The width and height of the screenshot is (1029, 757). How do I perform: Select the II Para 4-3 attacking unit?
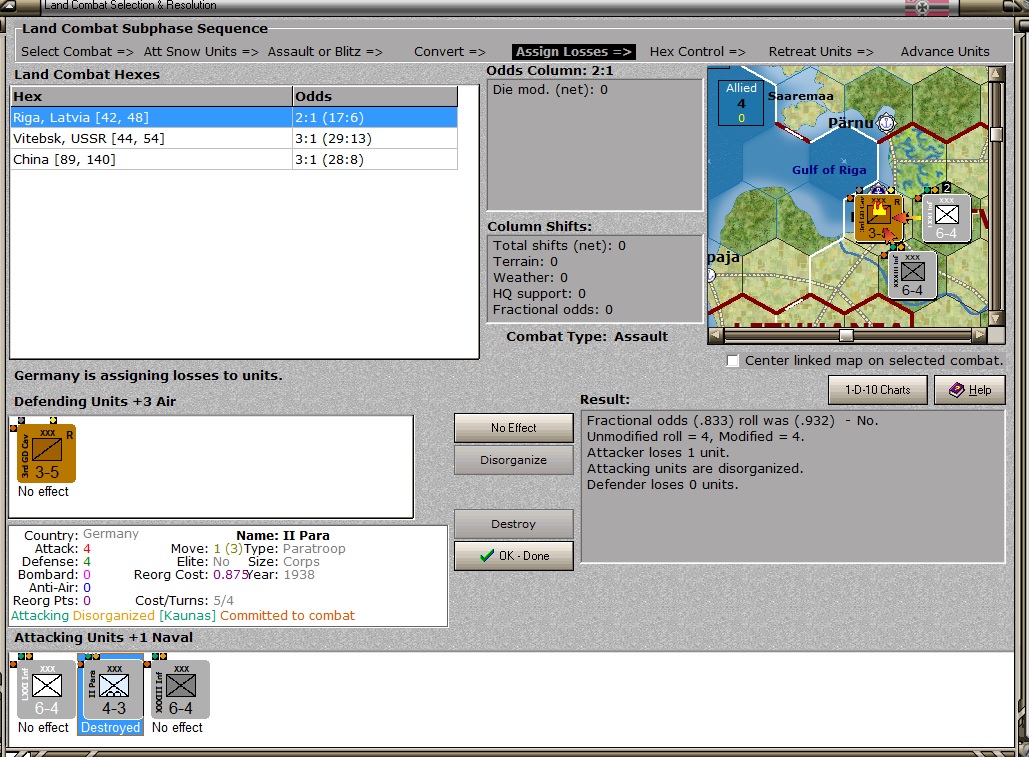(x=114, y=689)
